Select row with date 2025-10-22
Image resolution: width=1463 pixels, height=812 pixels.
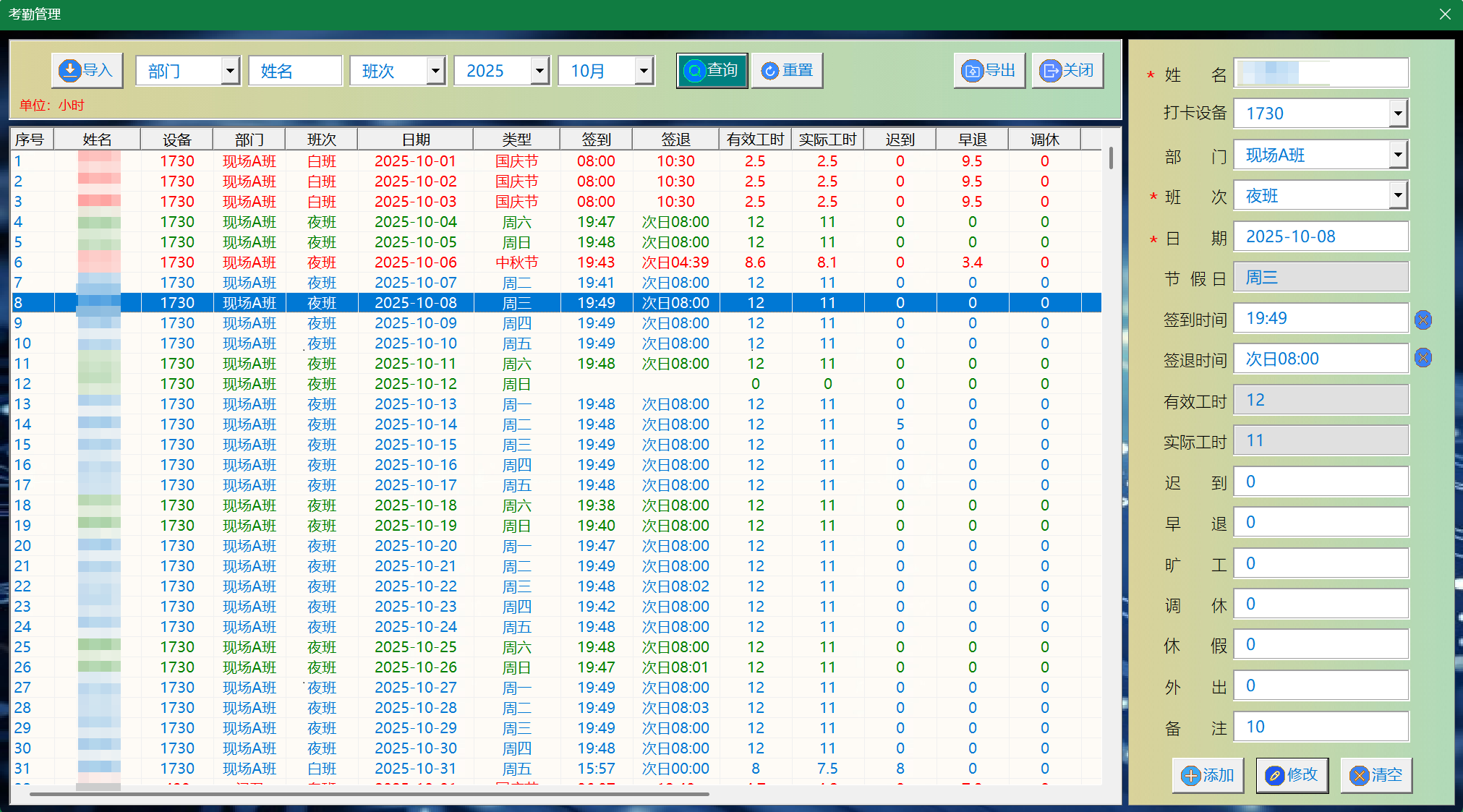pyautogui.click(x=555, y=586)
